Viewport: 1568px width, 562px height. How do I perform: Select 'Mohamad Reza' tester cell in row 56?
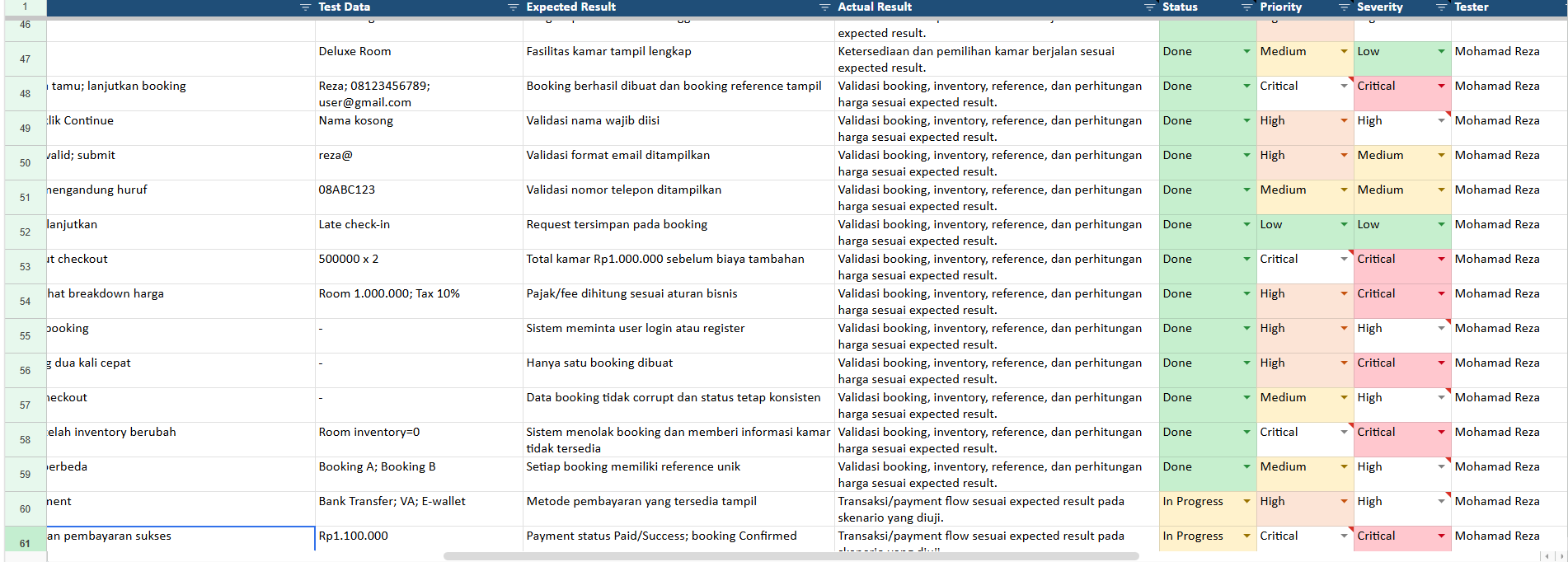pyautogui.click(x=1509, y=371)
